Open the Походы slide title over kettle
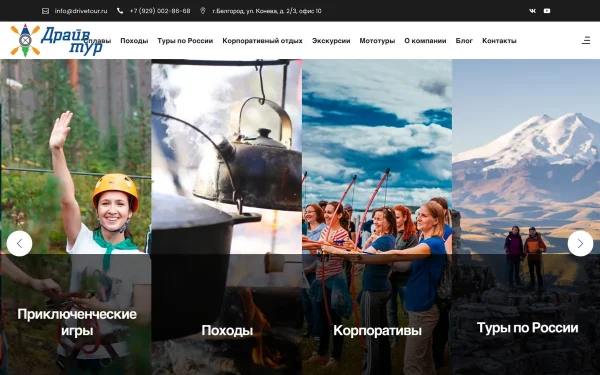This screenshot has height=375, width=600. coord(227,330)
